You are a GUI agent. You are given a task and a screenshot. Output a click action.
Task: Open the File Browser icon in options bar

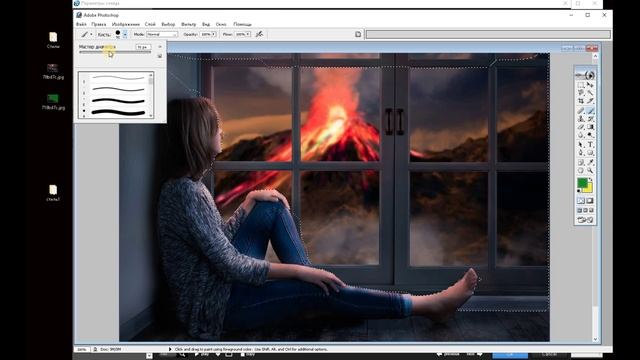point(358,34)
